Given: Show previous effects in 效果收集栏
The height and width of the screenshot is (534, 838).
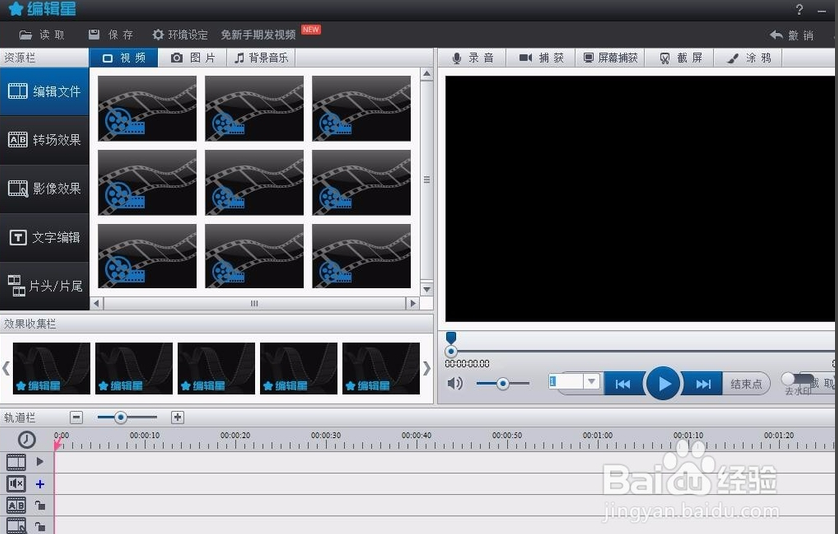Looking at the screenshot, I should click(x=5, y=368).
